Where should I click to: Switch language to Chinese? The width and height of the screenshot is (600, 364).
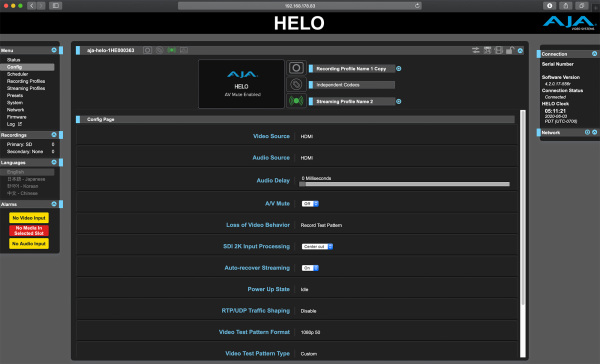(x=22, y=193)
